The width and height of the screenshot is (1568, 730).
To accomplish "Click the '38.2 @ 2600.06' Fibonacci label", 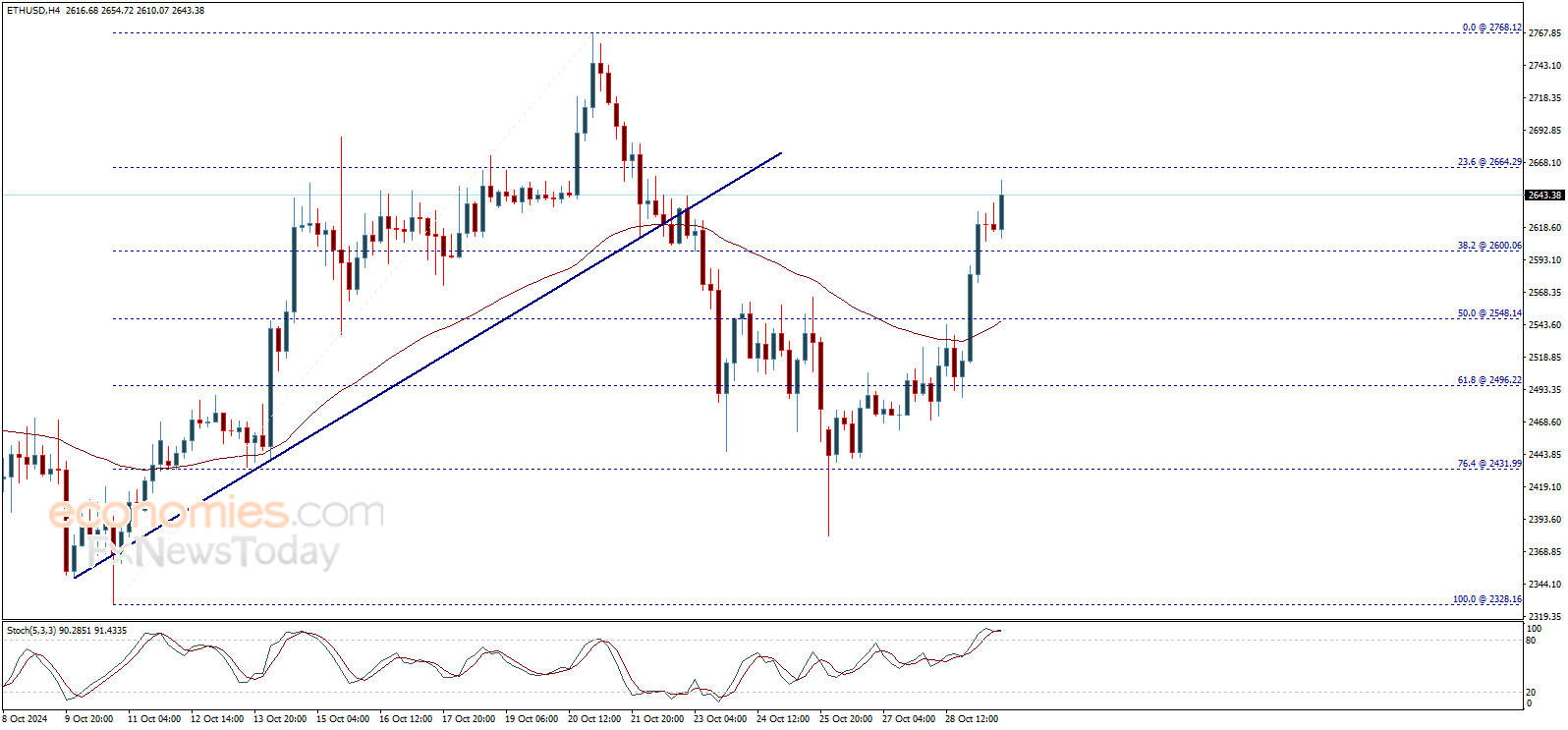I will pos(1489,246).
